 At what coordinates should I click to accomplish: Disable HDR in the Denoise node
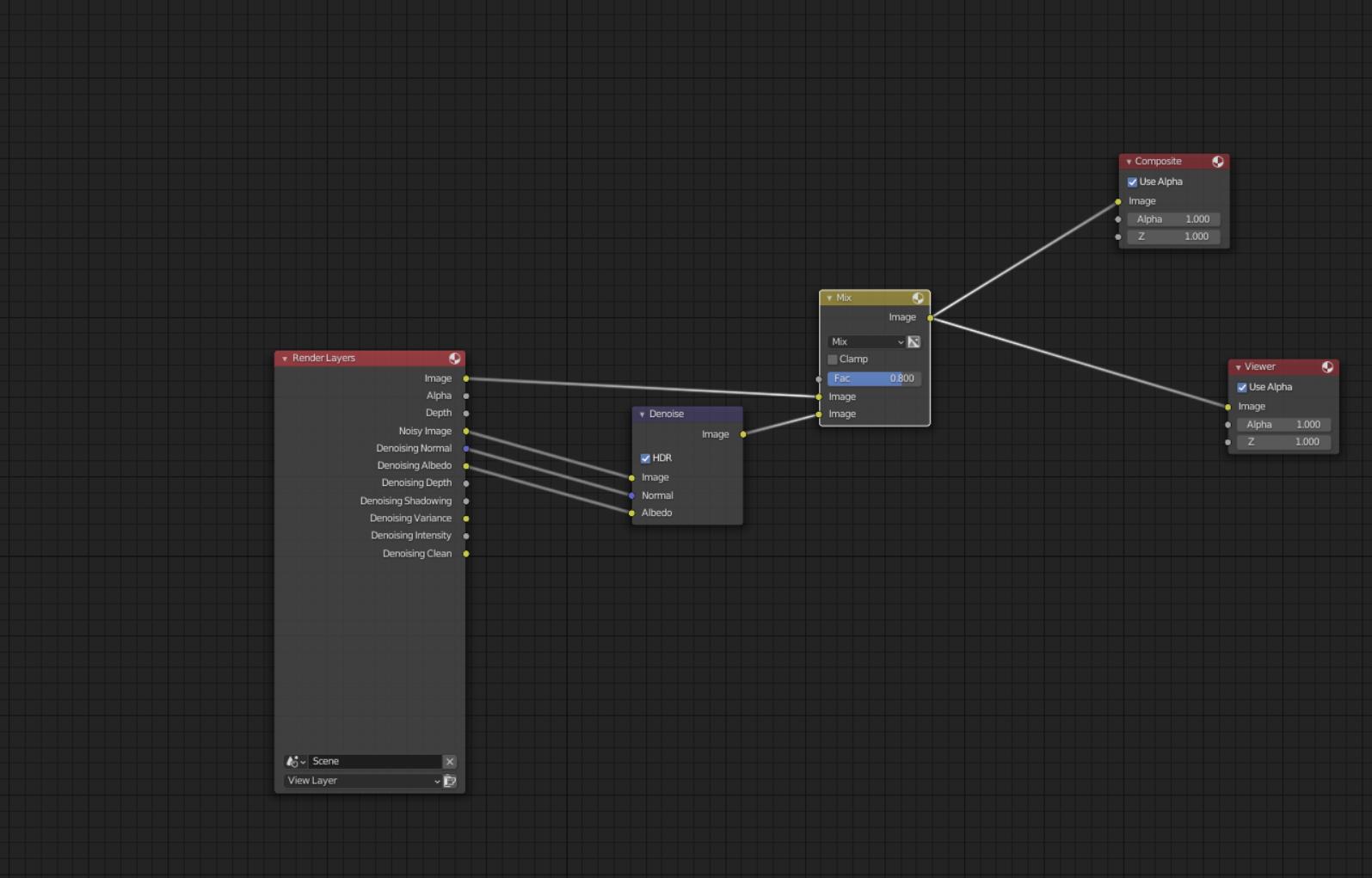[645, 458]
